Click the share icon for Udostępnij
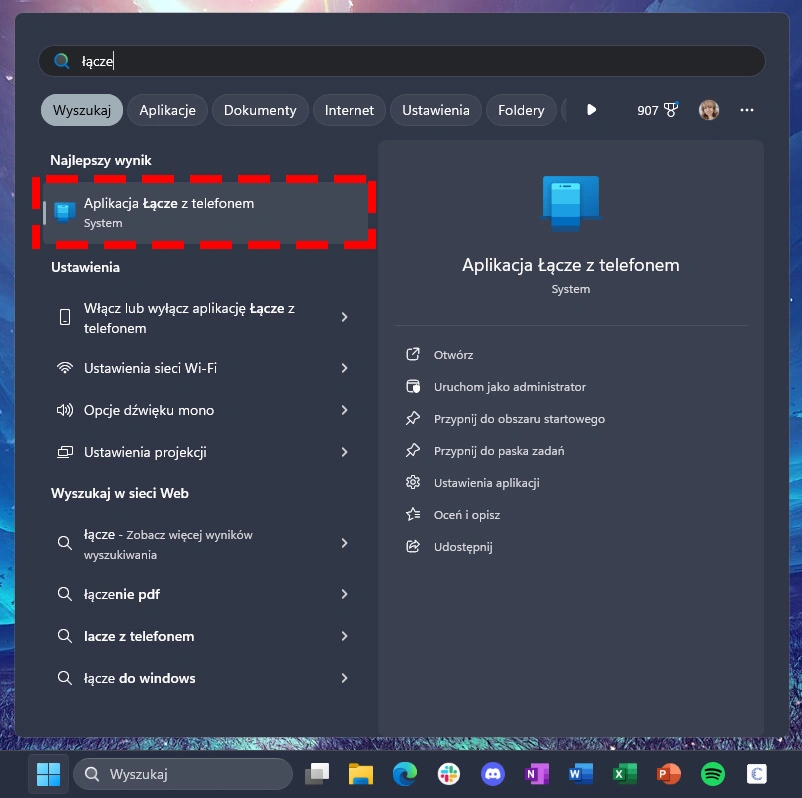Image resolution: width=802 pixels, height=798 pixels. [x=413, y=546]
